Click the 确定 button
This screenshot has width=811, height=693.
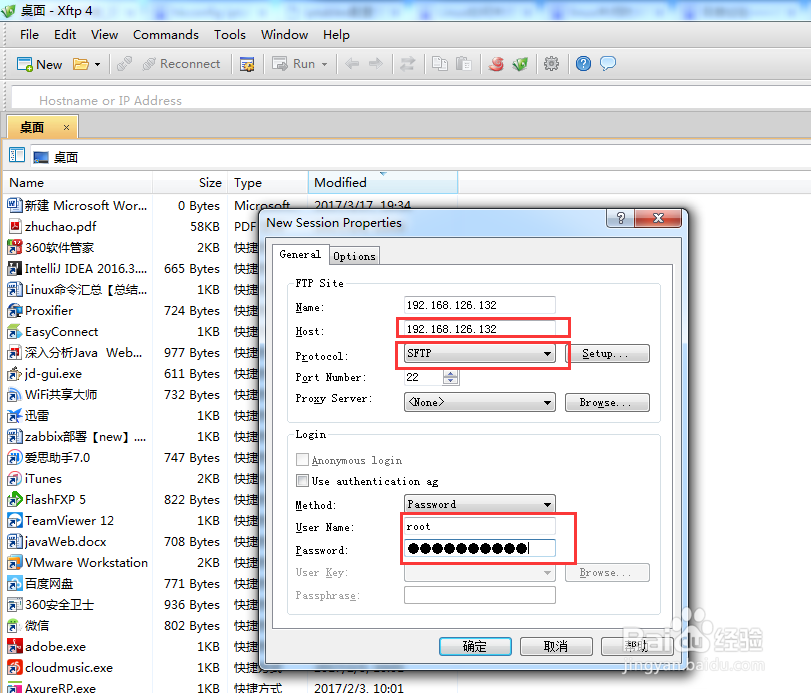tap(475, 646)
